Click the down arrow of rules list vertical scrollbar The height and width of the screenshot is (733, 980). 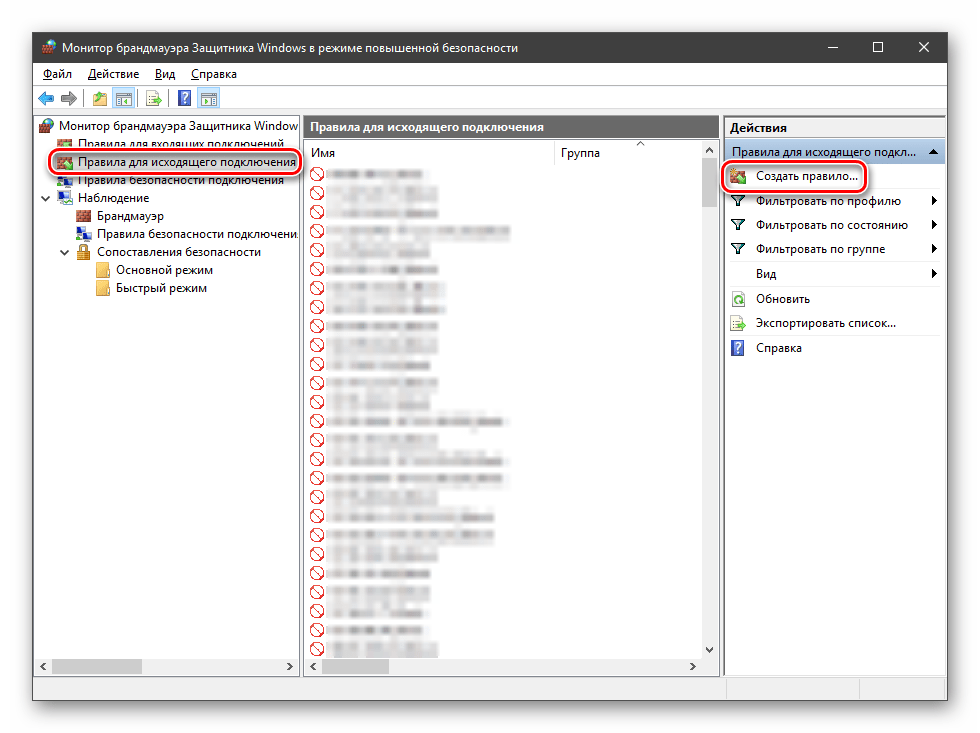tap(709, 648)
